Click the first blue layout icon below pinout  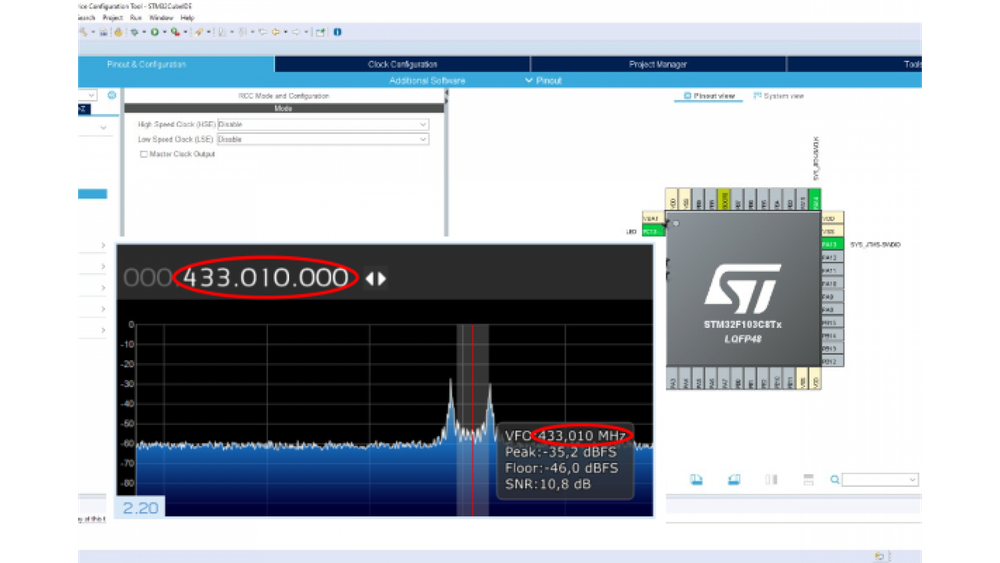(x=696, y=480)
